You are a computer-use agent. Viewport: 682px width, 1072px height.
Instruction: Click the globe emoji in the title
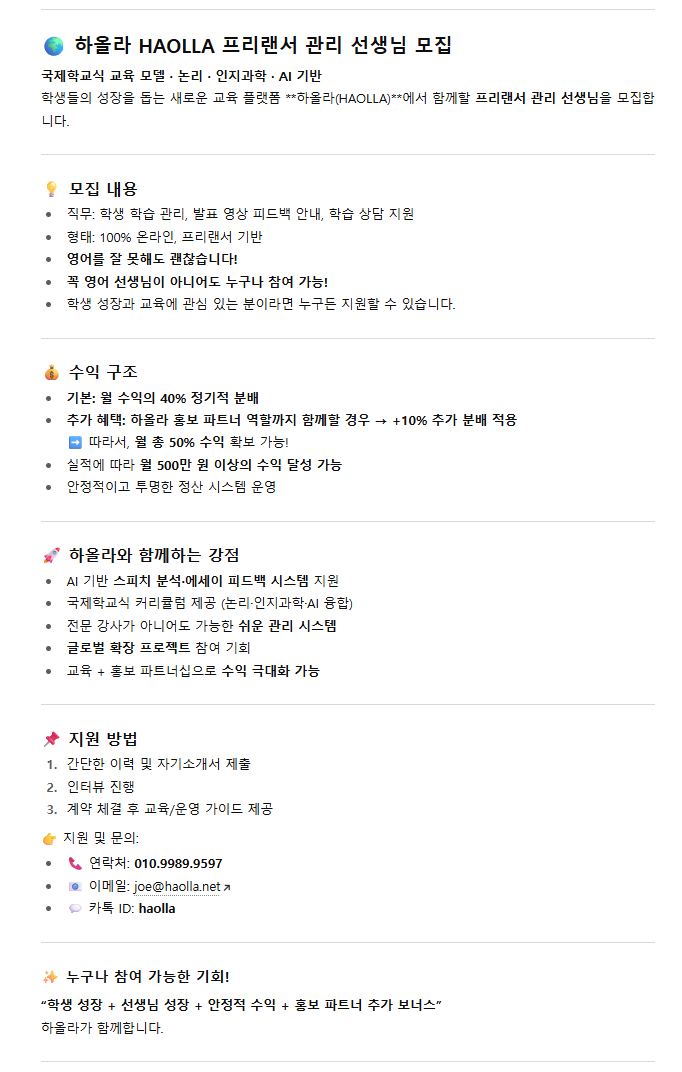54,46
